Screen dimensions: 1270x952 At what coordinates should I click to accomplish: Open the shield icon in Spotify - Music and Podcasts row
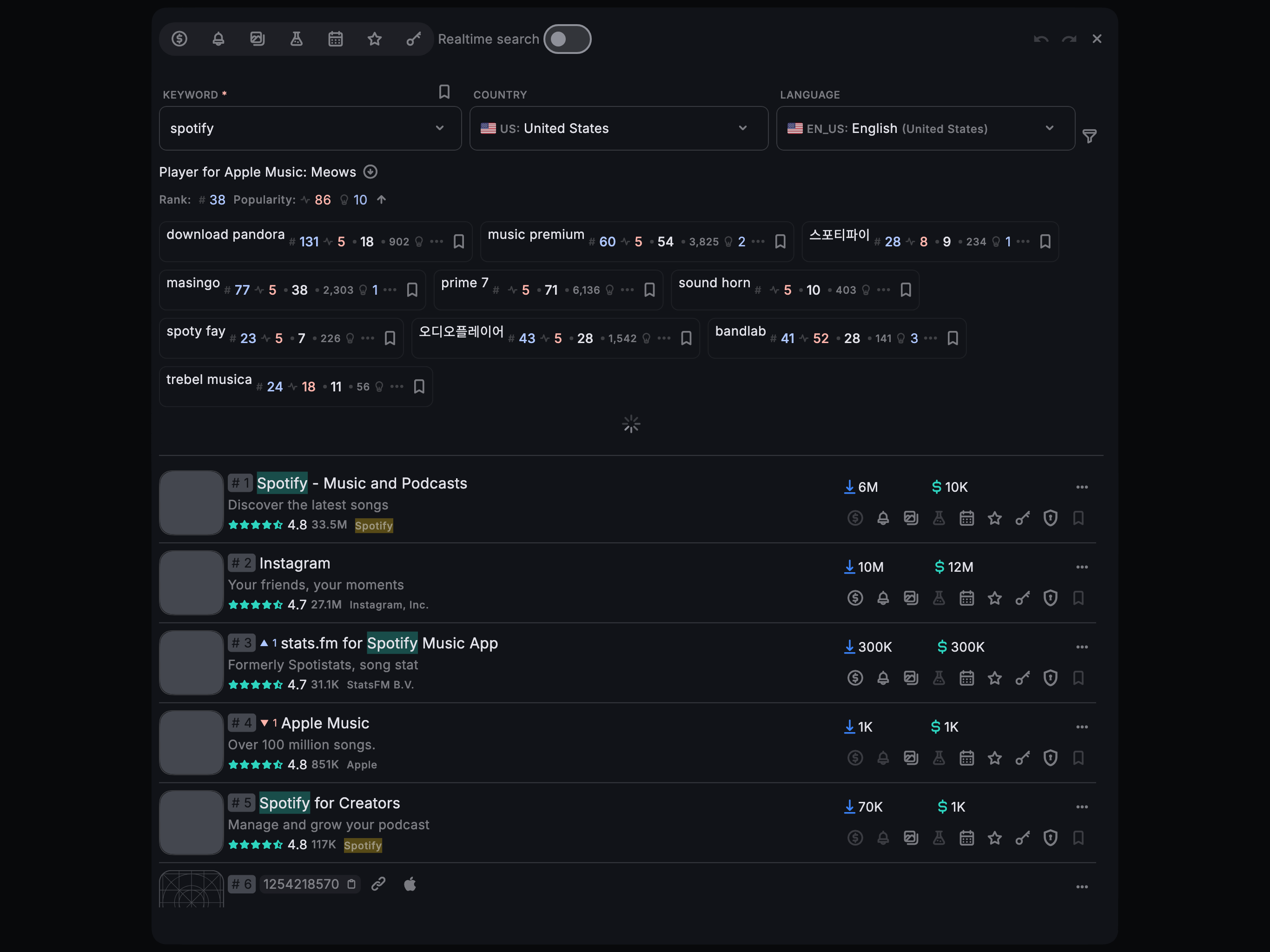(1050, 518)
